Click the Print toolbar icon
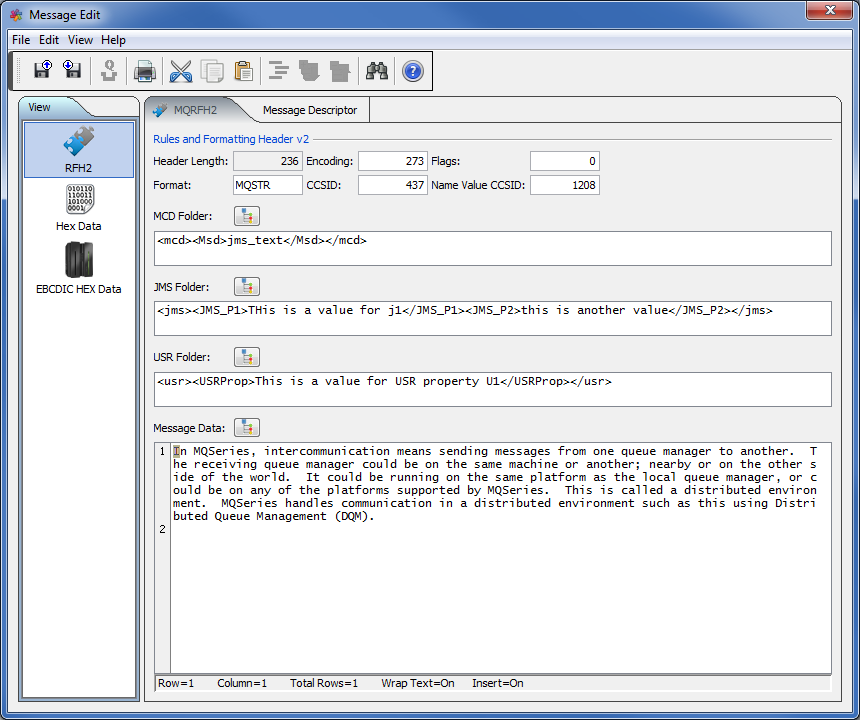This screenshot has width=860, height=720. tap(145, 71)
